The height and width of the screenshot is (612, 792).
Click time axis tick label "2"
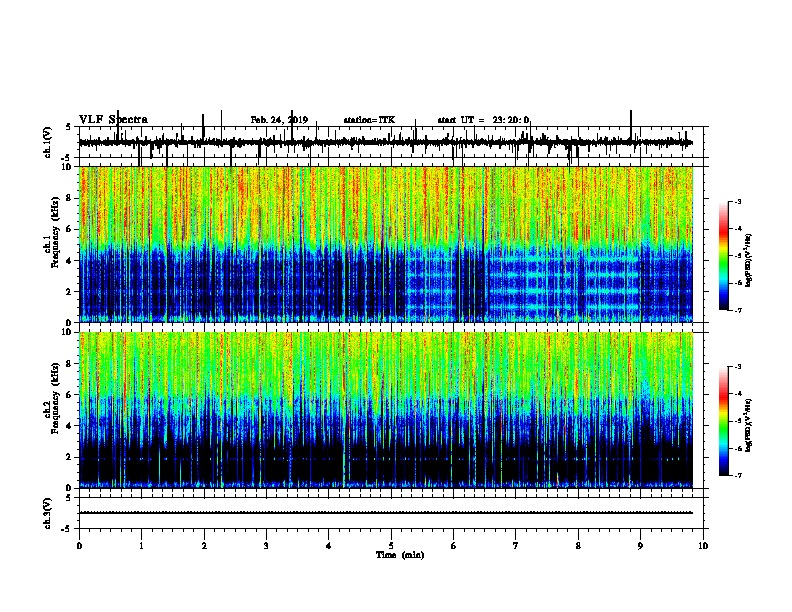click(x=204, y=546)
